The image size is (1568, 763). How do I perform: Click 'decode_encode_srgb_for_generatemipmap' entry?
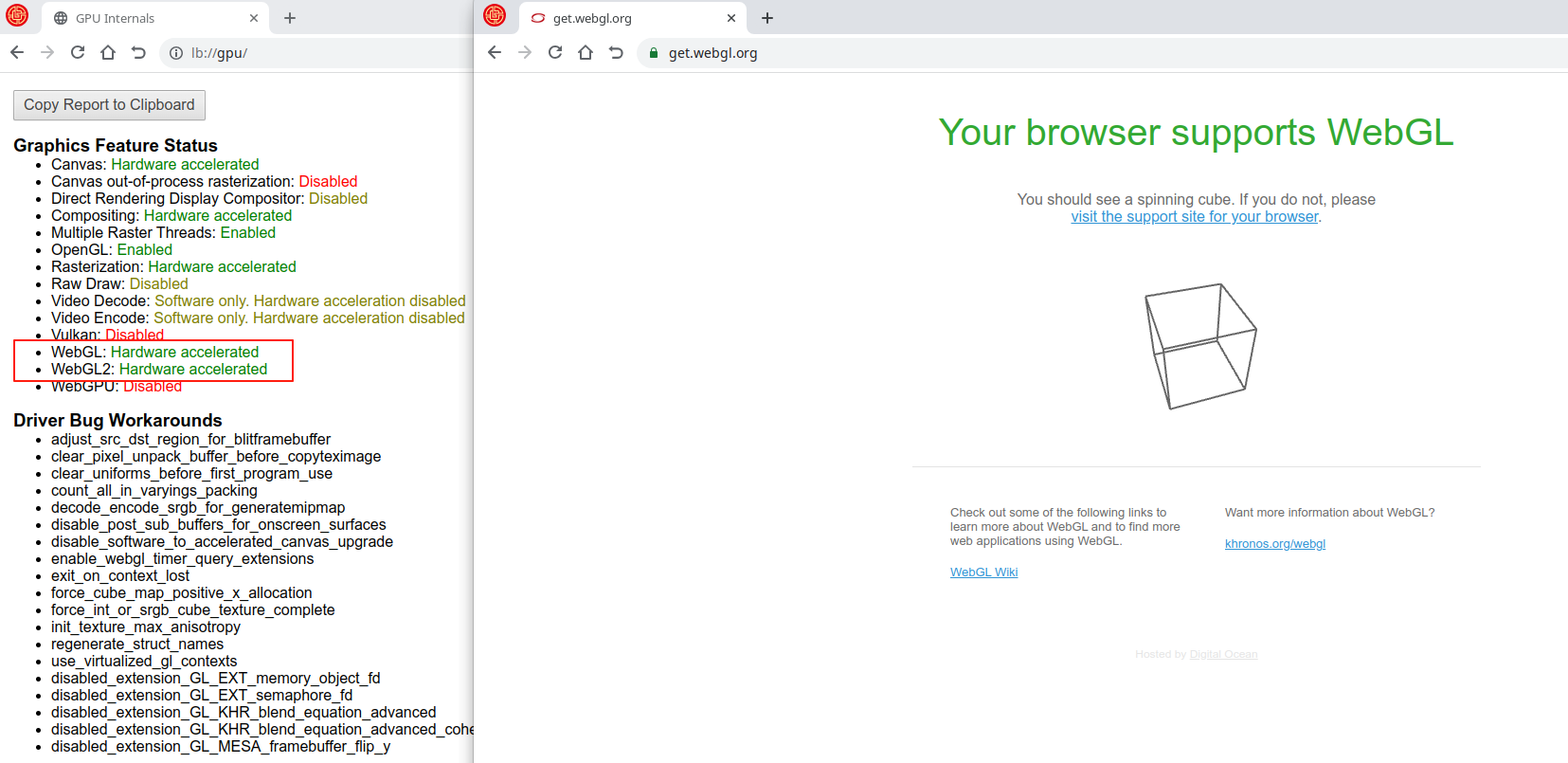point(198,507)
